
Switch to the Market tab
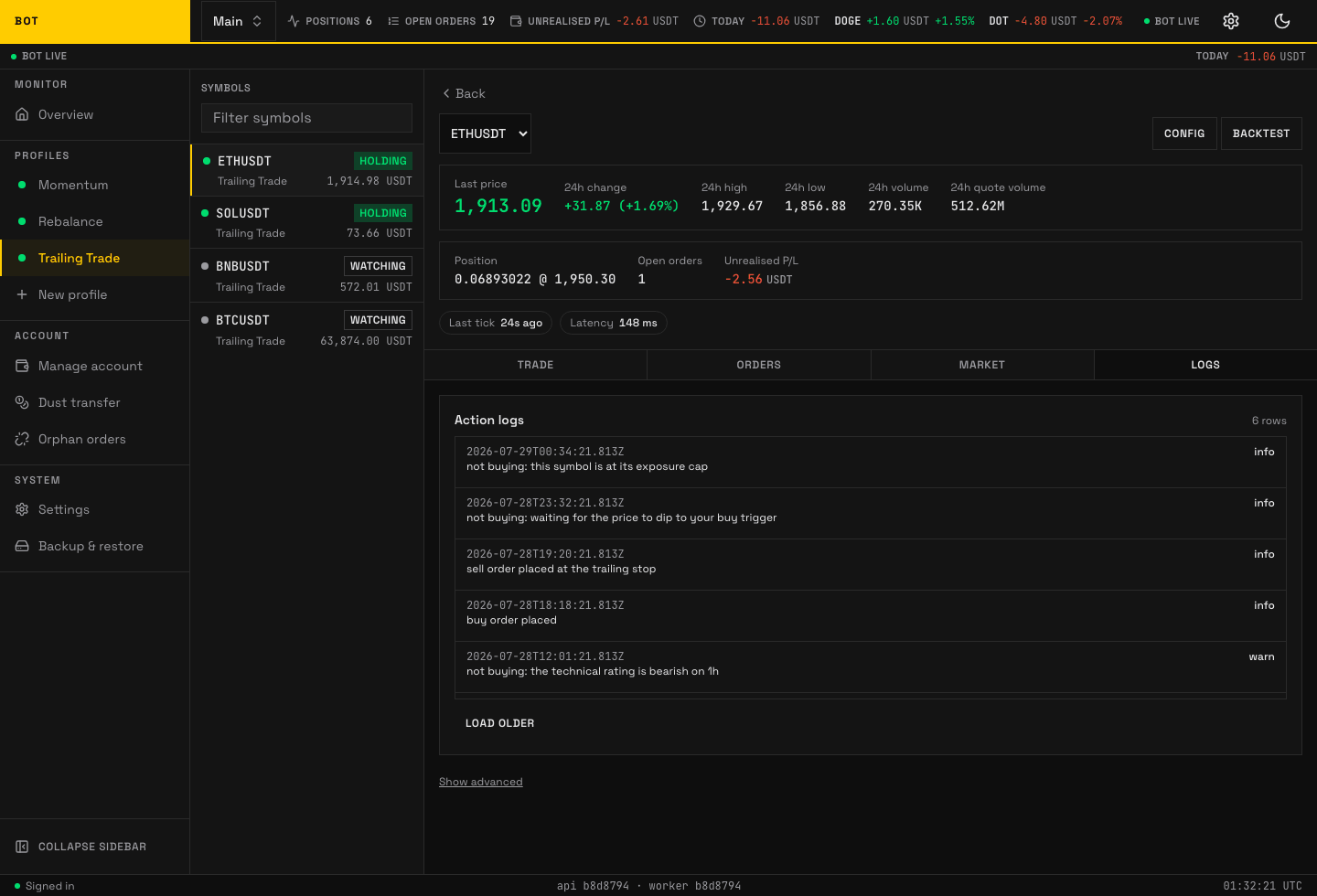coord(982,365)
